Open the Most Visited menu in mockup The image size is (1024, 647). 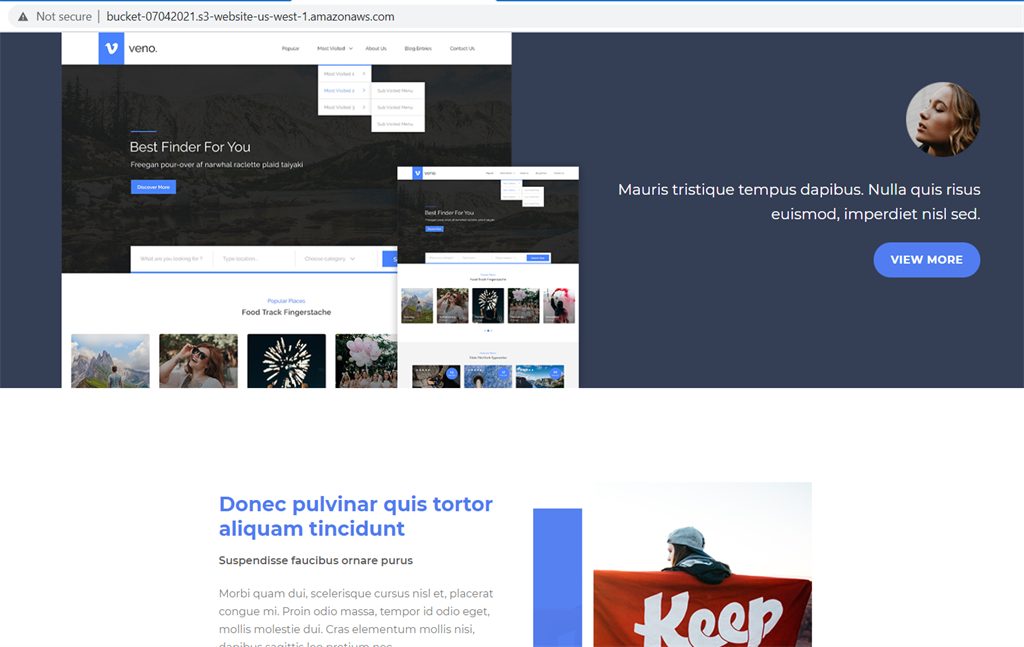point(334,48)
